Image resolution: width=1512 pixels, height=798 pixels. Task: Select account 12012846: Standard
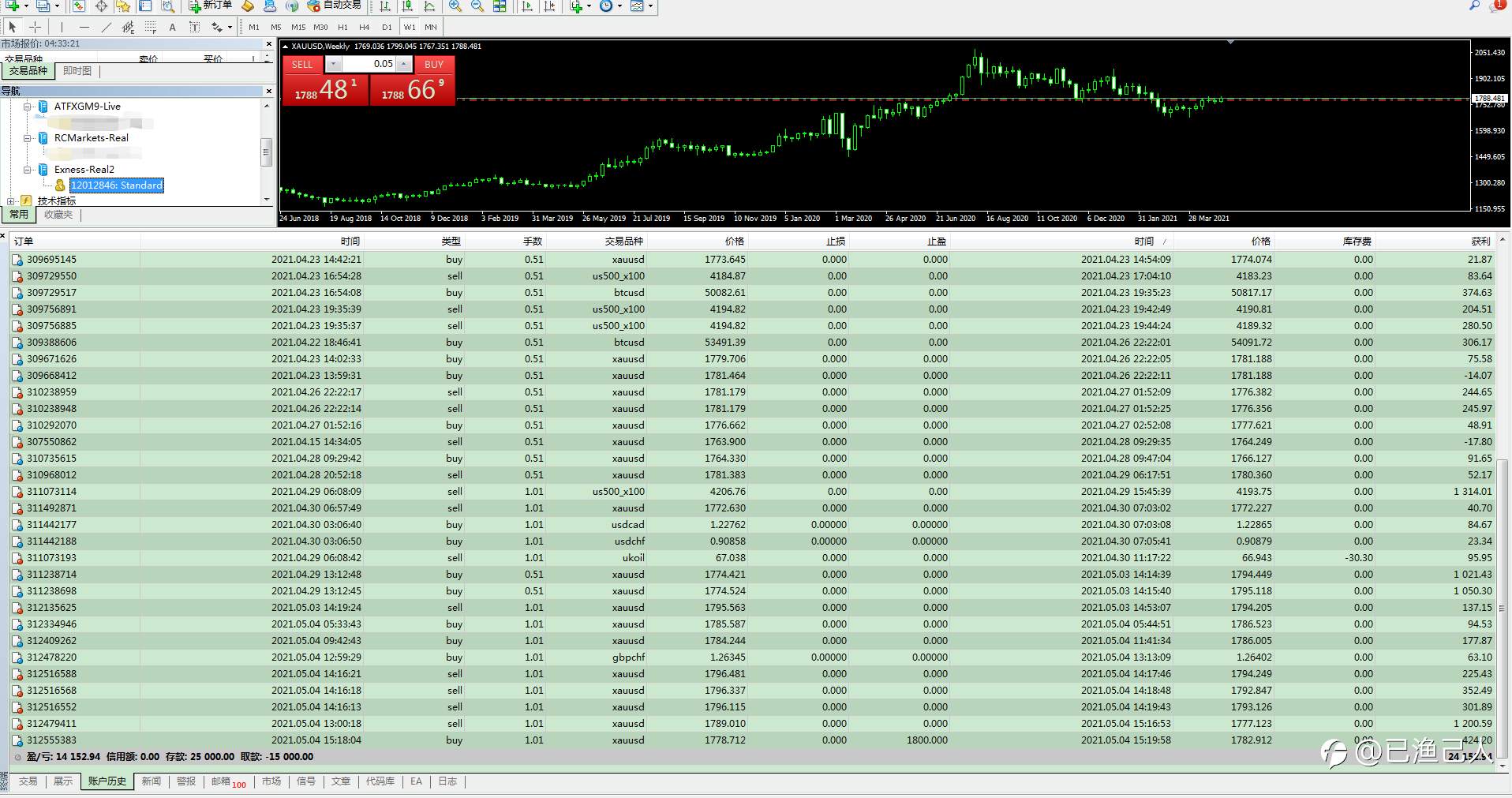click(x=117, y=185)
